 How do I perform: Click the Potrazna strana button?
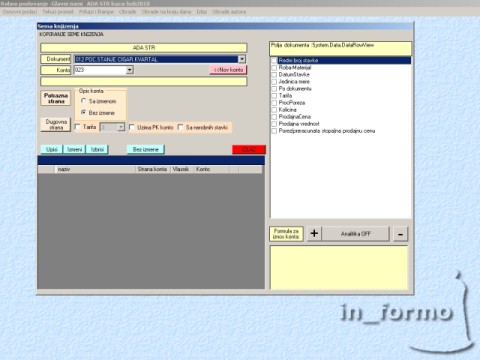[56, 98]
